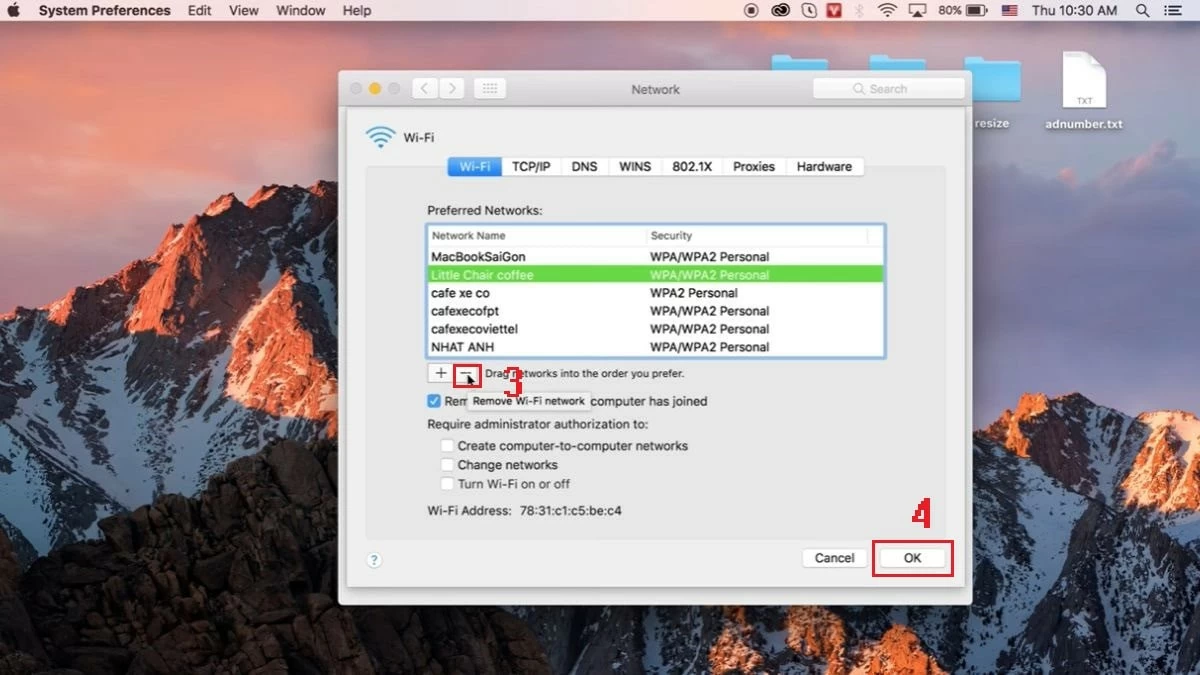The width and height of the screenshot is (1200, 675).
Task: Click the Bluetooth icon in menu bar
Action: pyautogui.click(x=859, y=11)
